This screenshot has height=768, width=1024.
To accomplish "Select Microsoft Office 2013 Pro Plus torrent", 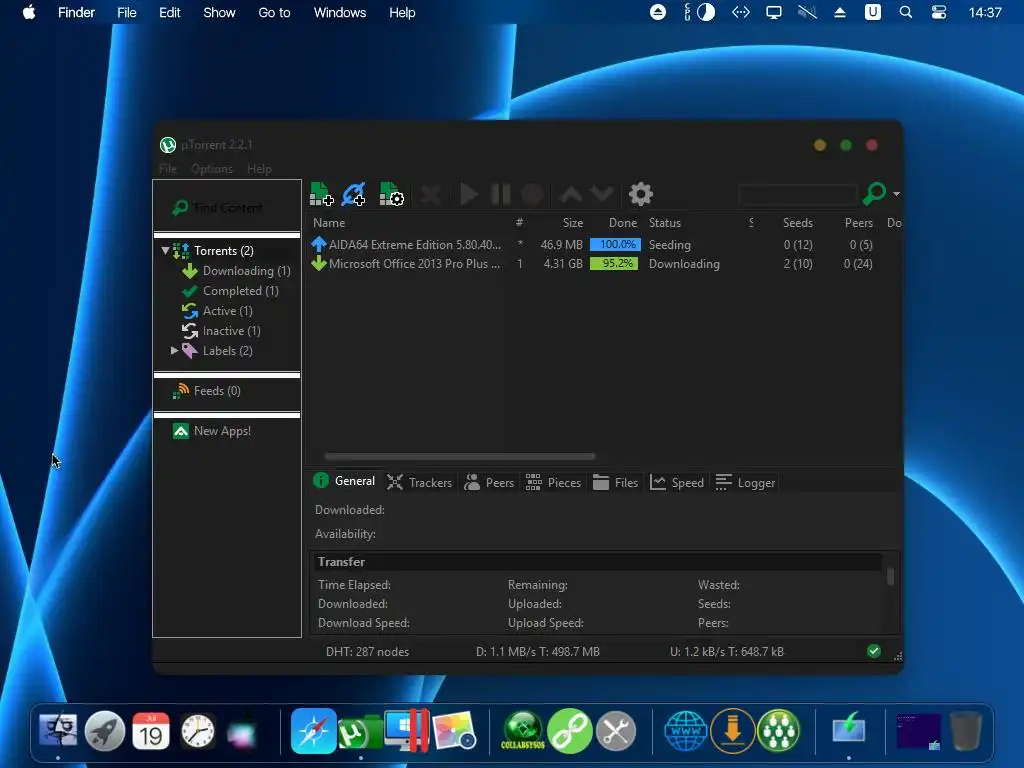I will point(414,264).
